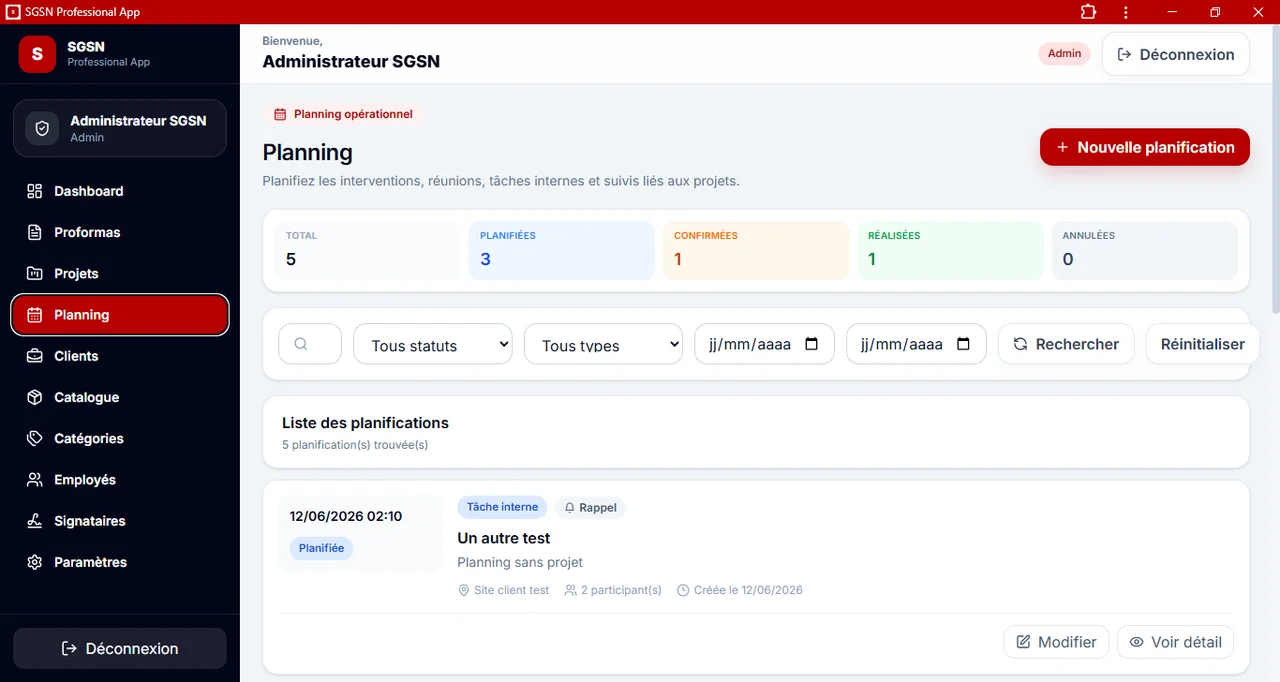Click the location pin beside Site client test
This screenshot has height=682, width=1280.
coord(464,590)
